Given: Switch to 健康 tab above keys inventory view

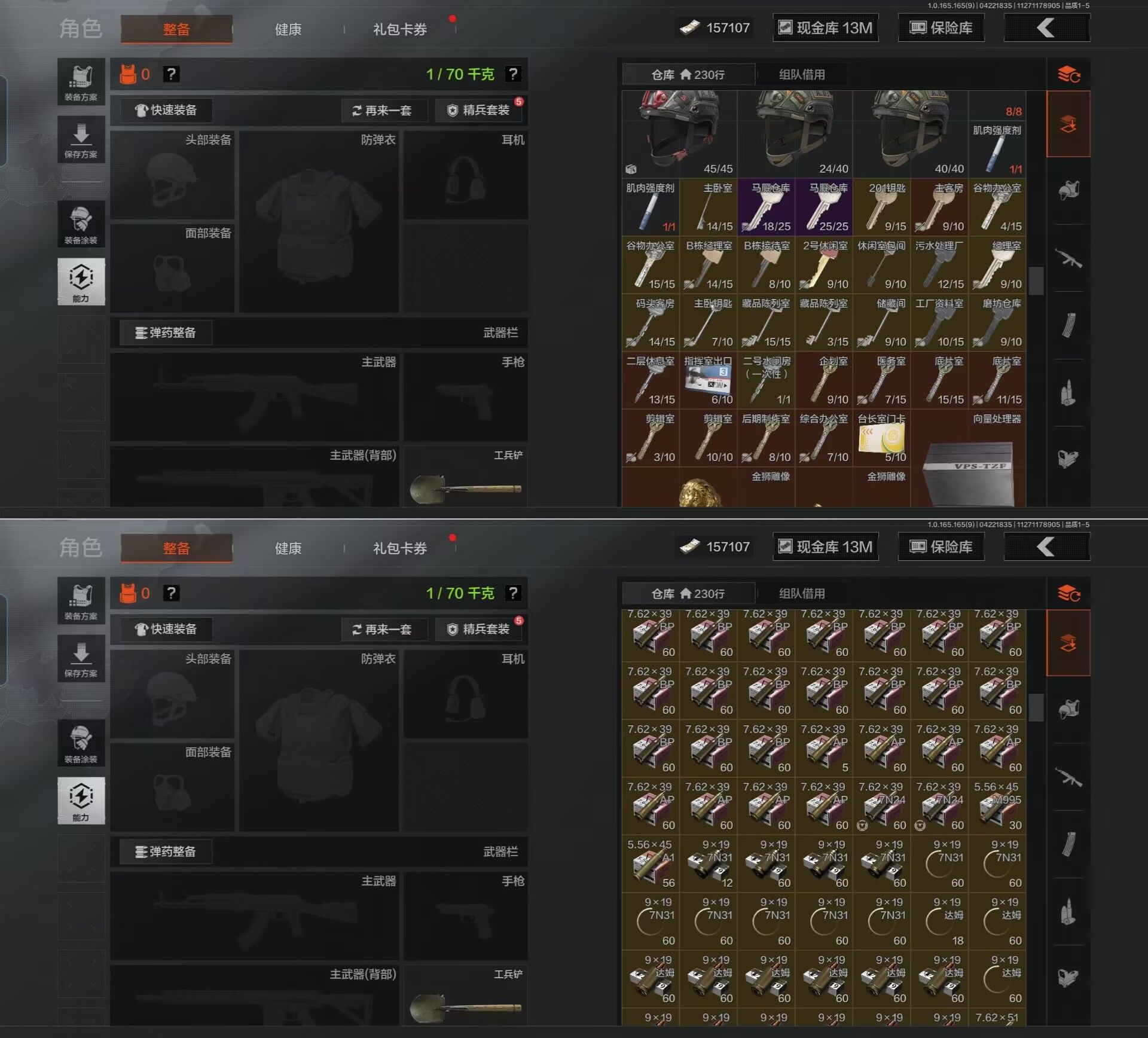Looking at the screenshot, I should pos(288,29).
